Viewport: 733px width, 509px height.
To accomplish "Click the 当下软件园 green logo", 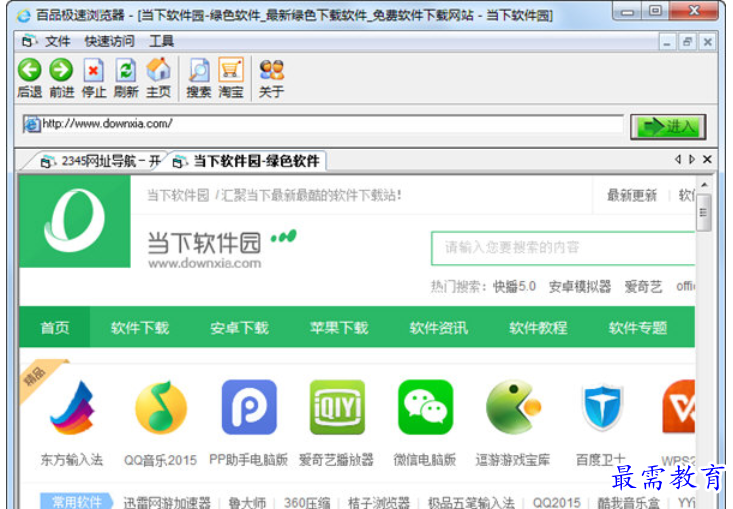I will pyautogui.click(x=75, y=221).
